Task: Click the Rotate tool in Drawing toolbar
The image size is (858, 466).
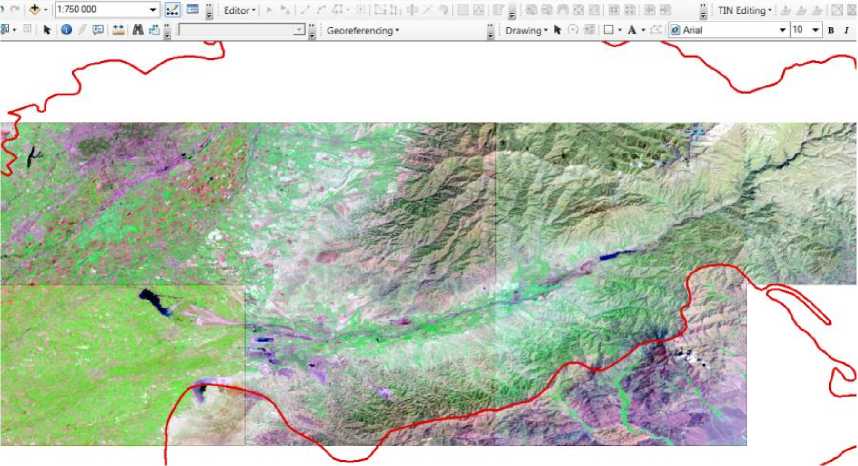Action: click(573, 30)
